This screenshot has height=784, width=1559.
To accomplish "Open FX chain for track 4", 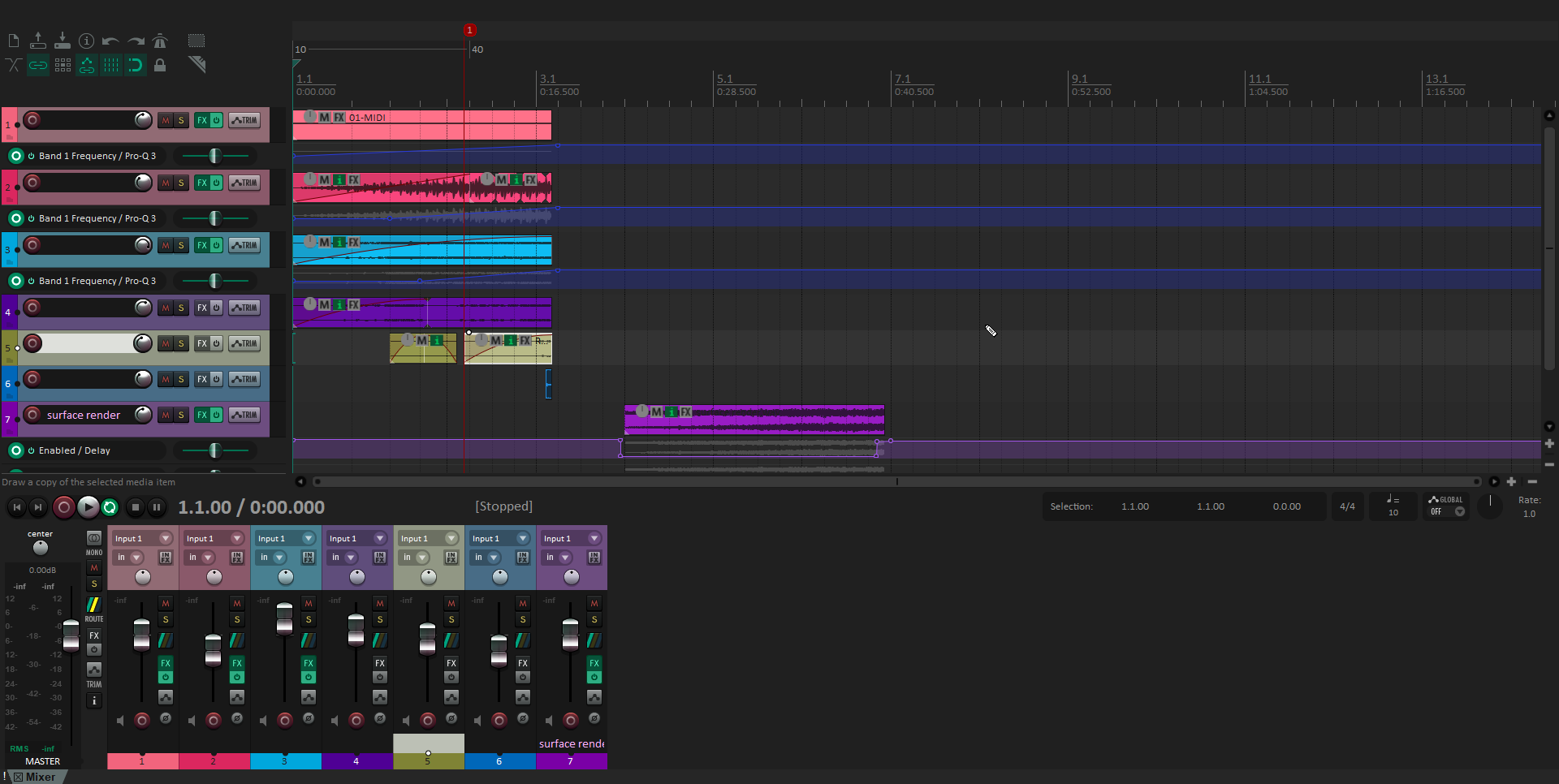I will click(202, 308).
